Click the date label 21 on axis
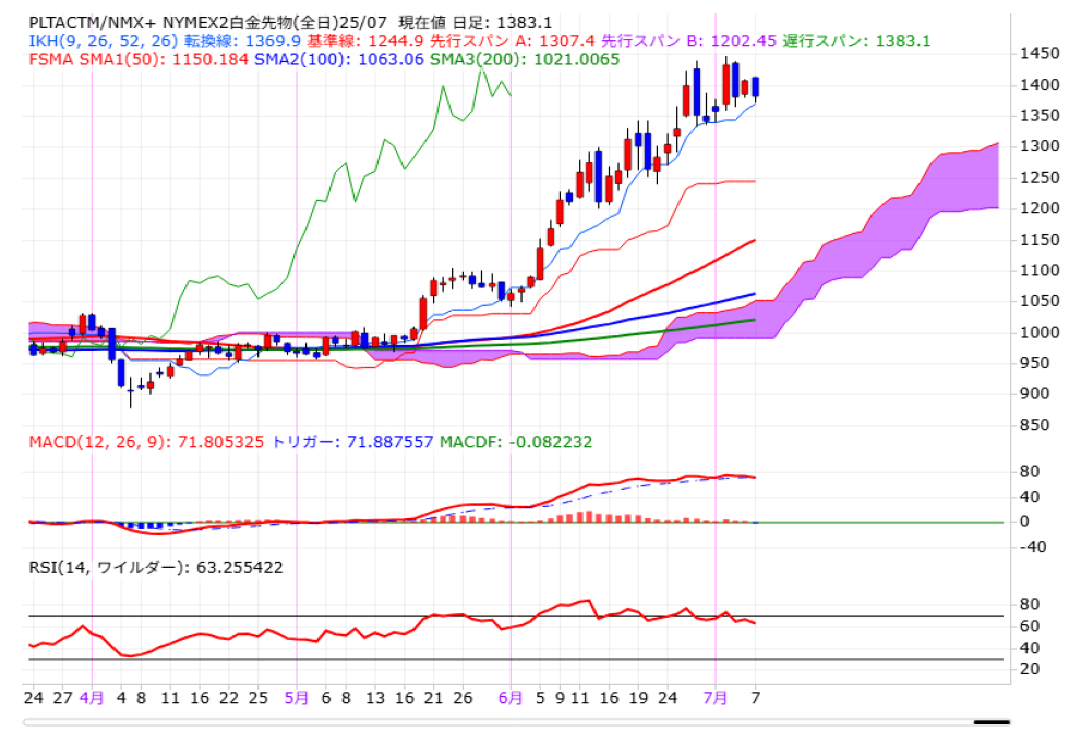 coord(433,698)
